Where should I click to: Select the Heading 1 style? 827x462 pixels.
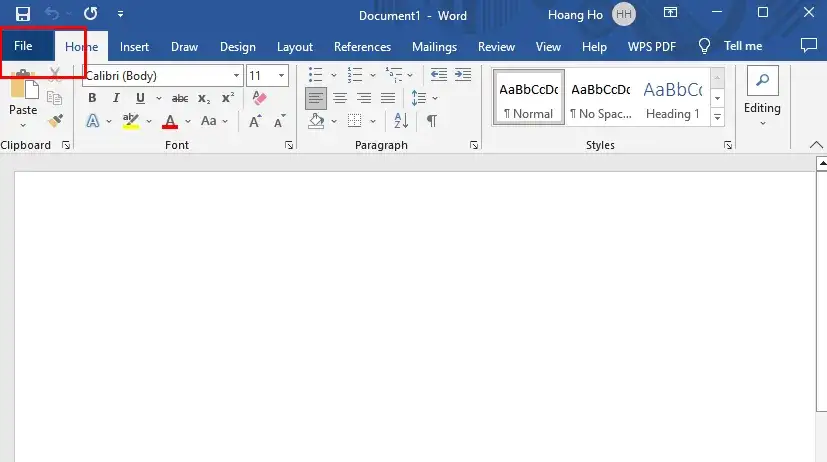pyautogui.click(x=672, y=98)
